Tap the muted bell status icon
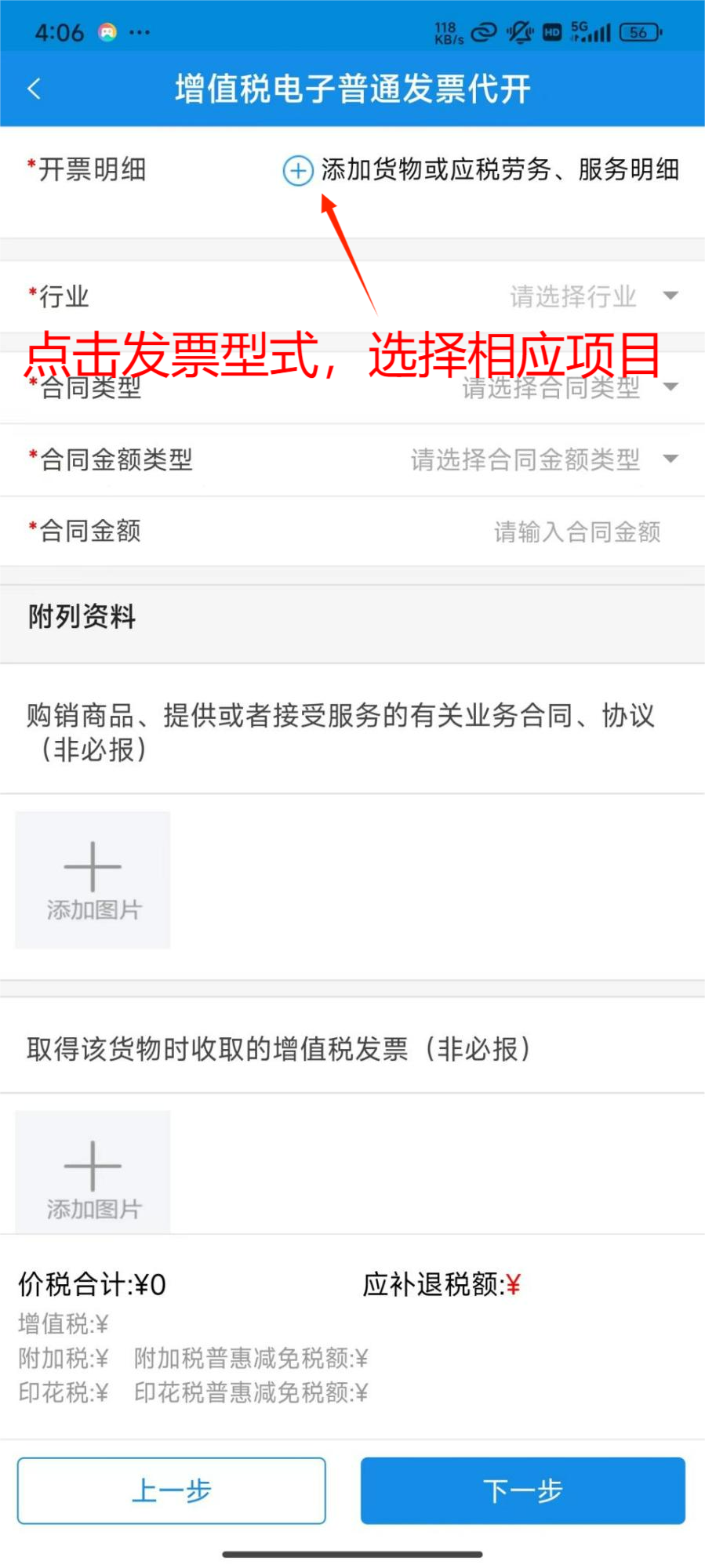 pyautogui.click(x=520, y=32)
